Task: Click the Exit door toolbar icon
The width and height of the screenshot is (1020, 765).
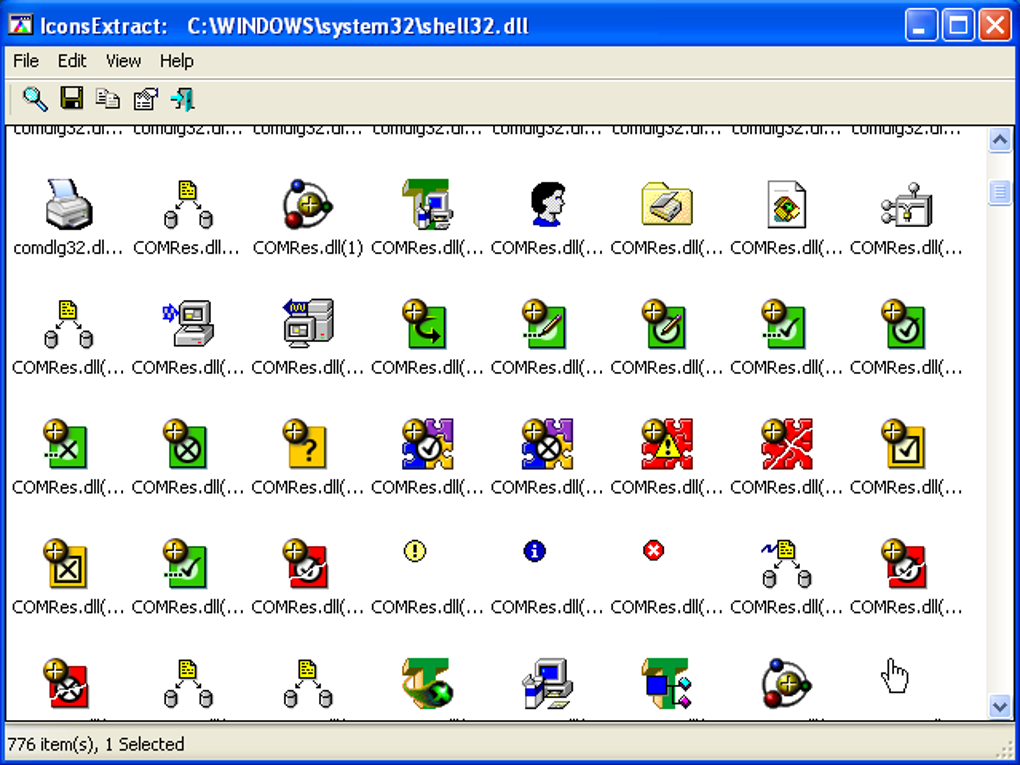Action: [183, 99]
